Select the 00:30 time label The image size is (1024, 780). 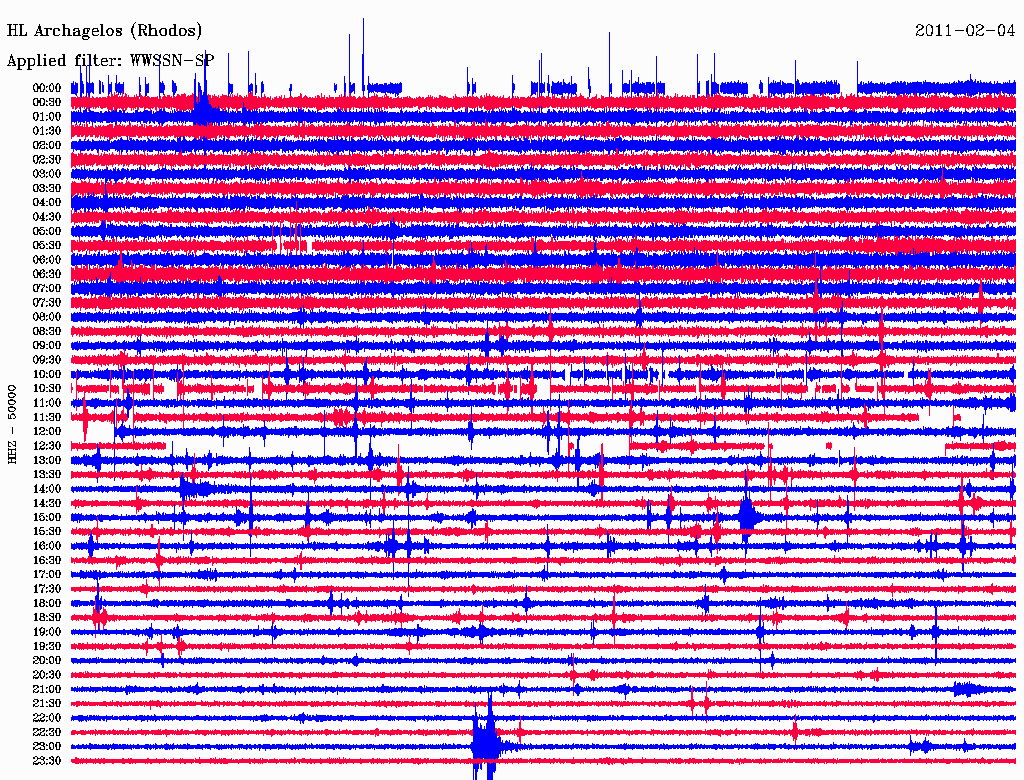pos(47,103)
